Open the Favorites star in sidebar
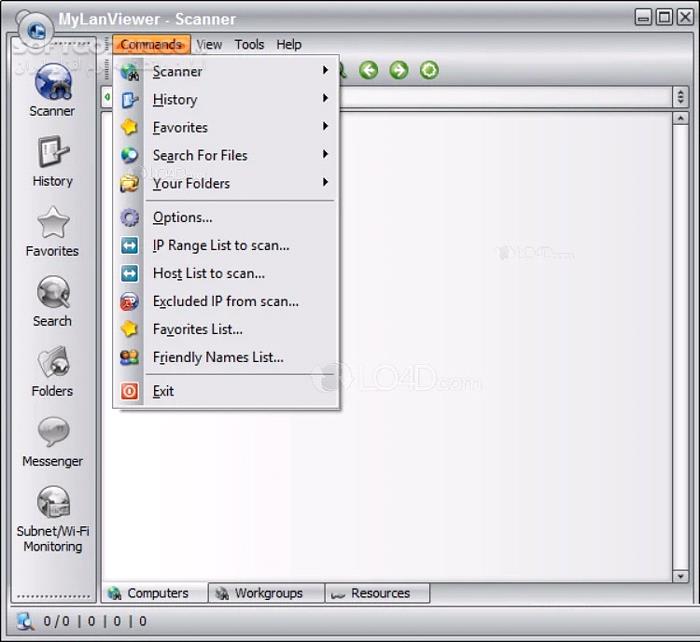This screenshot has width=700, height=642. coord(53,222)
